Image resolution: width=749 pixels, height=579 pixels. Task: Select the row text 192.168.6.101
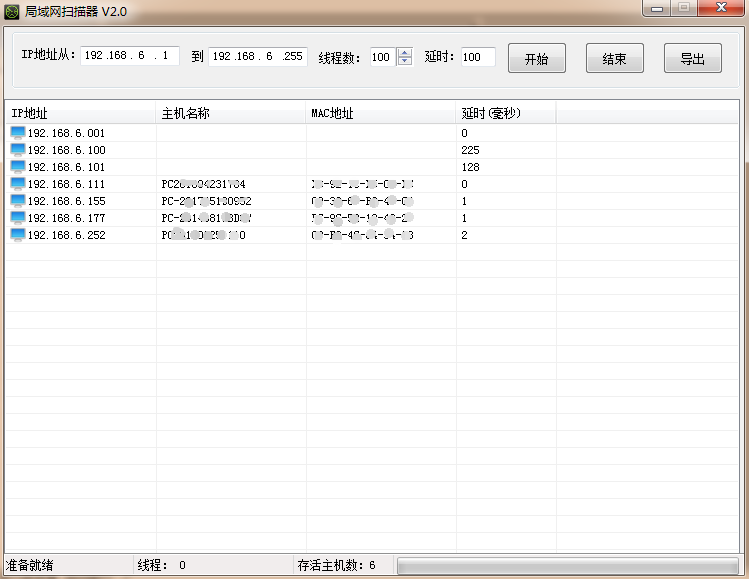[66, 167]
